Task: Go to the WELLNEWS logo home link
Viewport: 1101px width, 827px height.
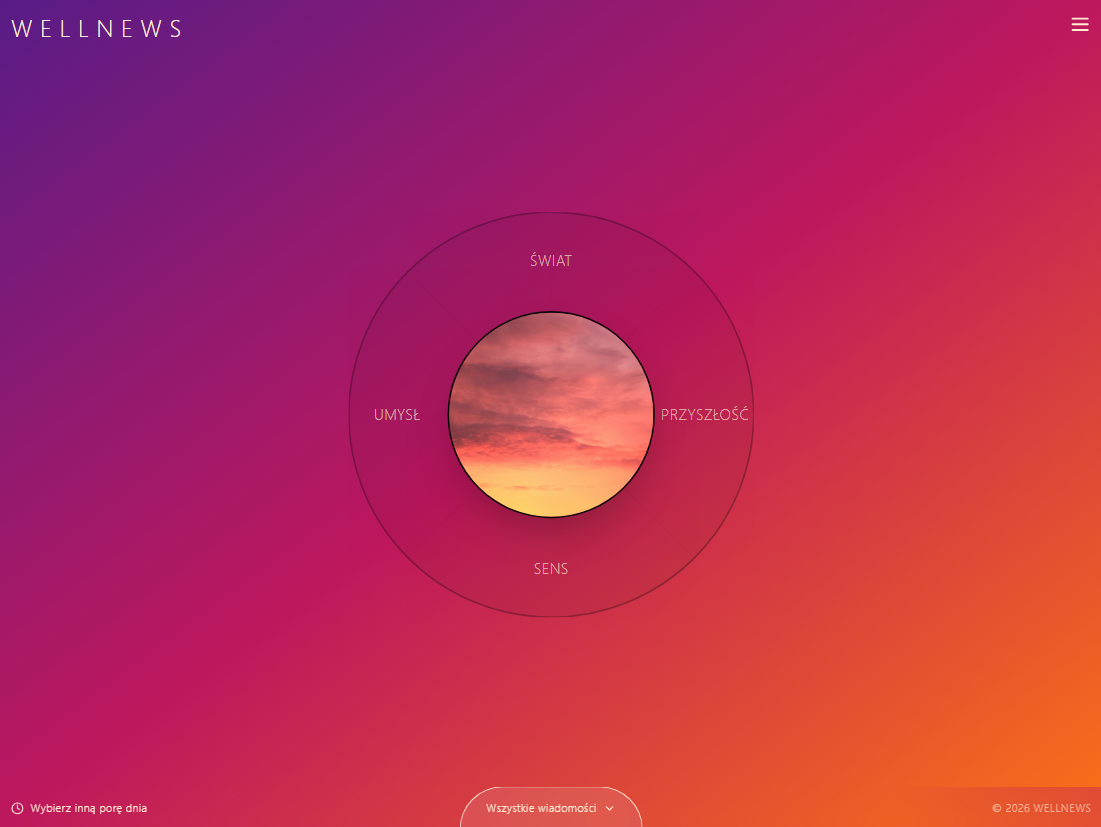Action: (97, 29)
